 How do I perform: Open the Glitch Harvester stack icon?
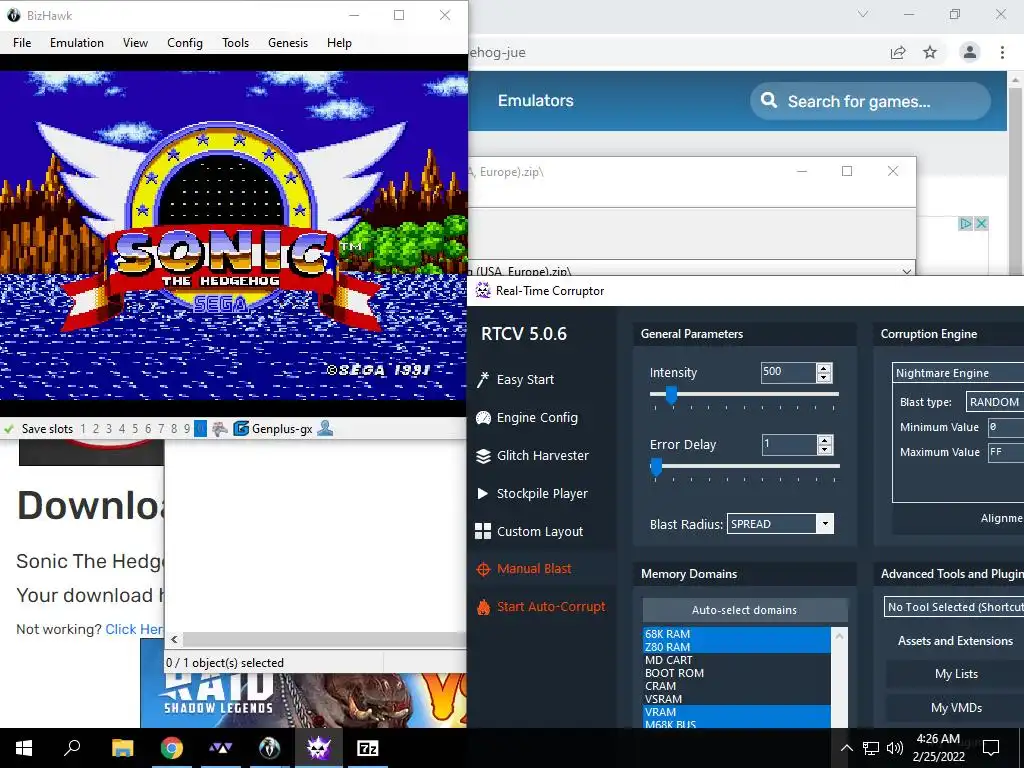(483, 456)
